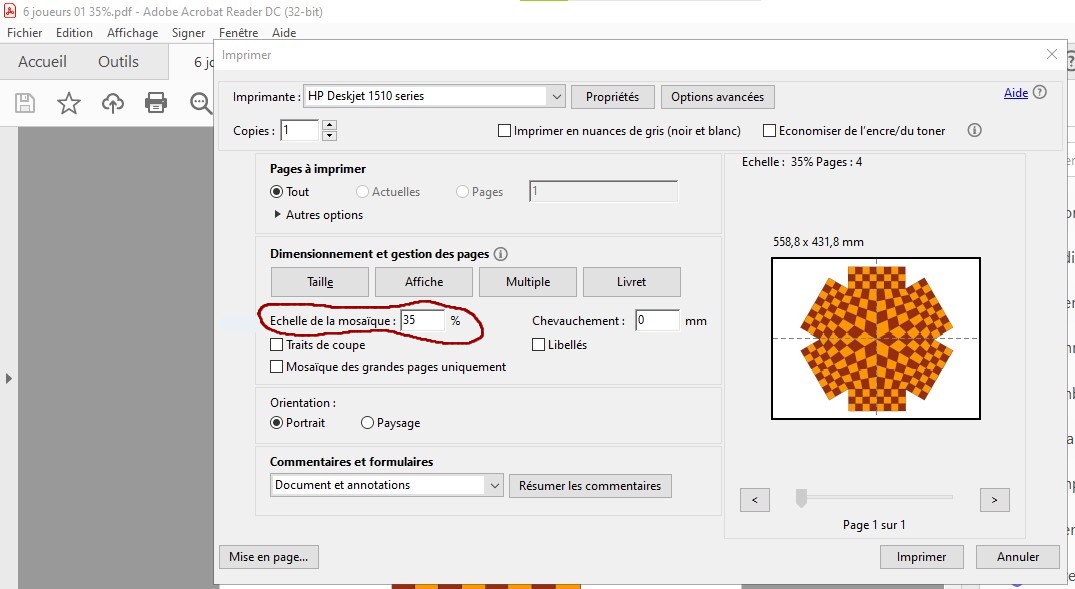Image resolution: width=1075 pixels, height=589 pixels.
Task: Click the Imprimer button
Action: pyautogui.click(x=921, y=557)
